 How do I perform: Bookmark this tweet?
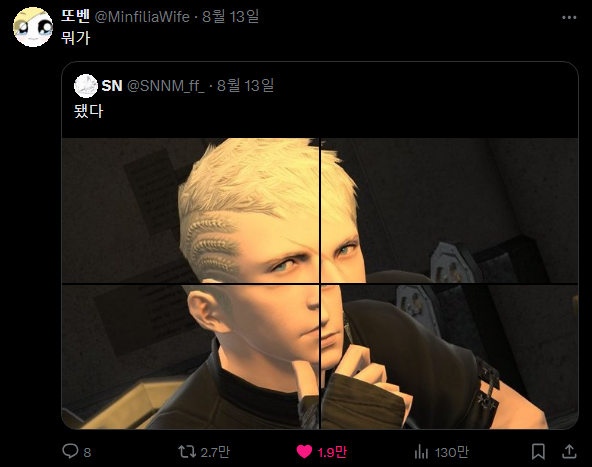pyautogui.click(x=538, y=452)
